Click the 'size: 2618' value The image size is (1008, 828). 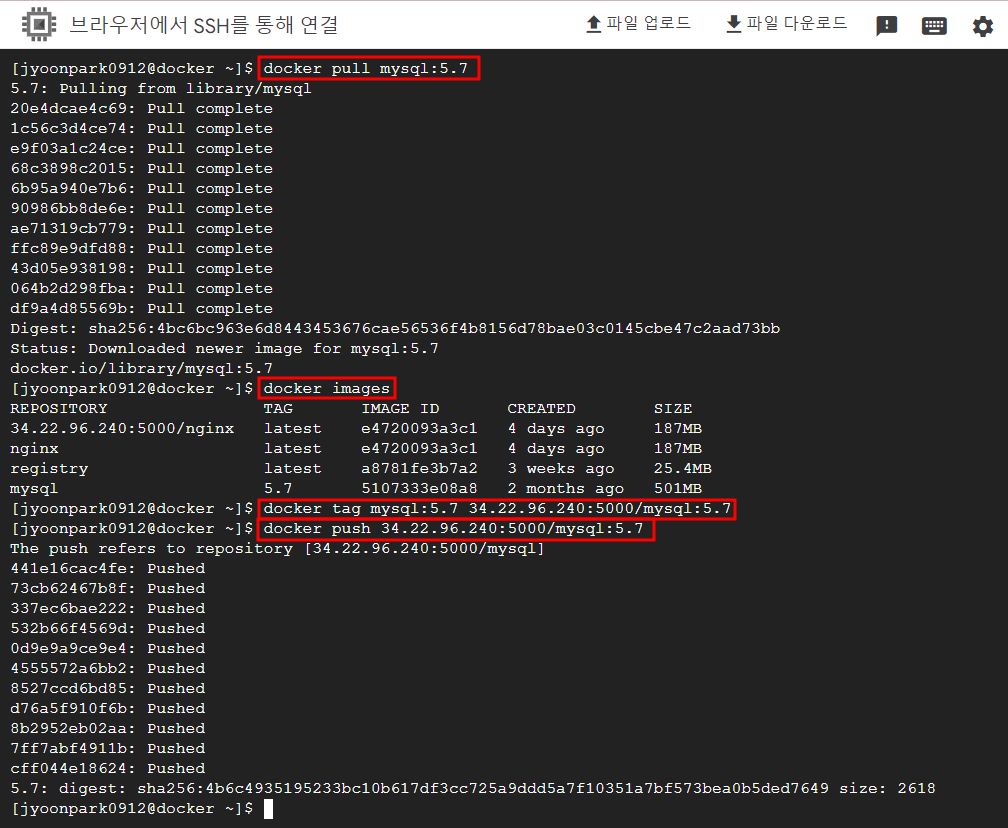[x=887, y=788]
